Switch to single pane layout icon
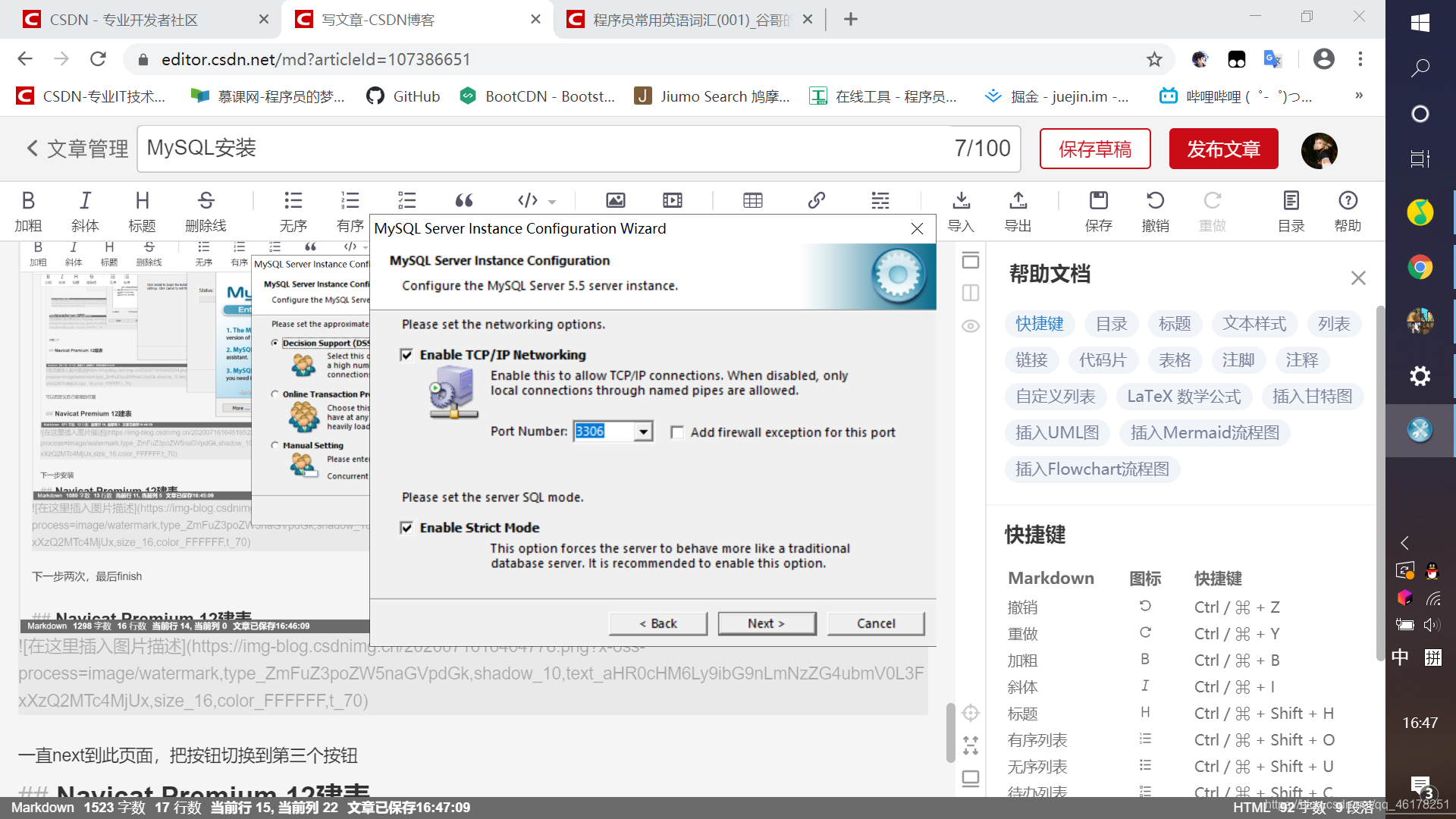Image resolution: width=1456 pixels, height=819 pixels. [971, 260]
